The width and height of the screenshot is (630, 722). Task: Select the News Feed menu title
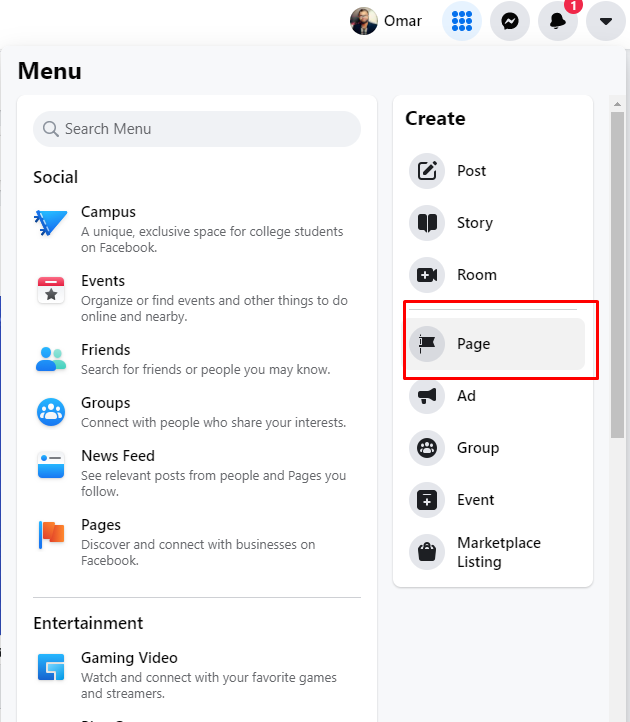point(118,456)
